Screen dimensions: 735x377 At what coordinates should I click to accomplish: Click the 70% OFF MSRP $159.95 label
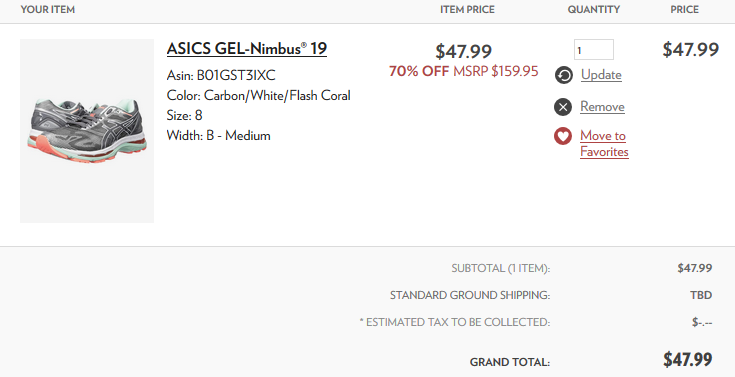(x=464, y=71)
